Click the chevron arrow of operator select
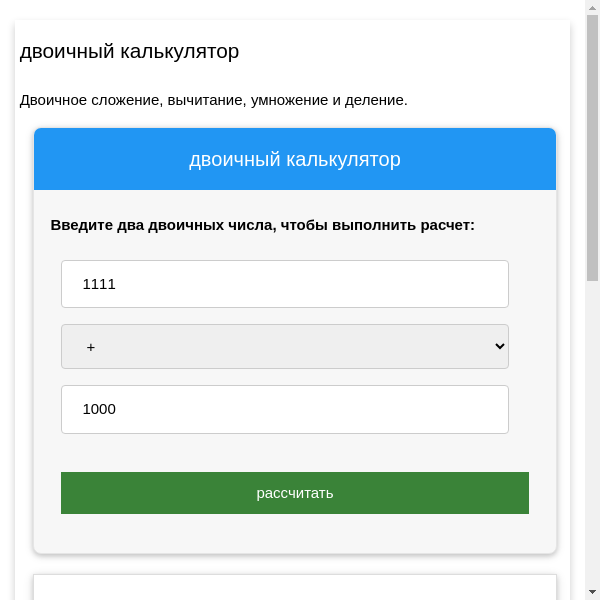The width and height of the screenshot is (600, 600). [x=500, y=346]
